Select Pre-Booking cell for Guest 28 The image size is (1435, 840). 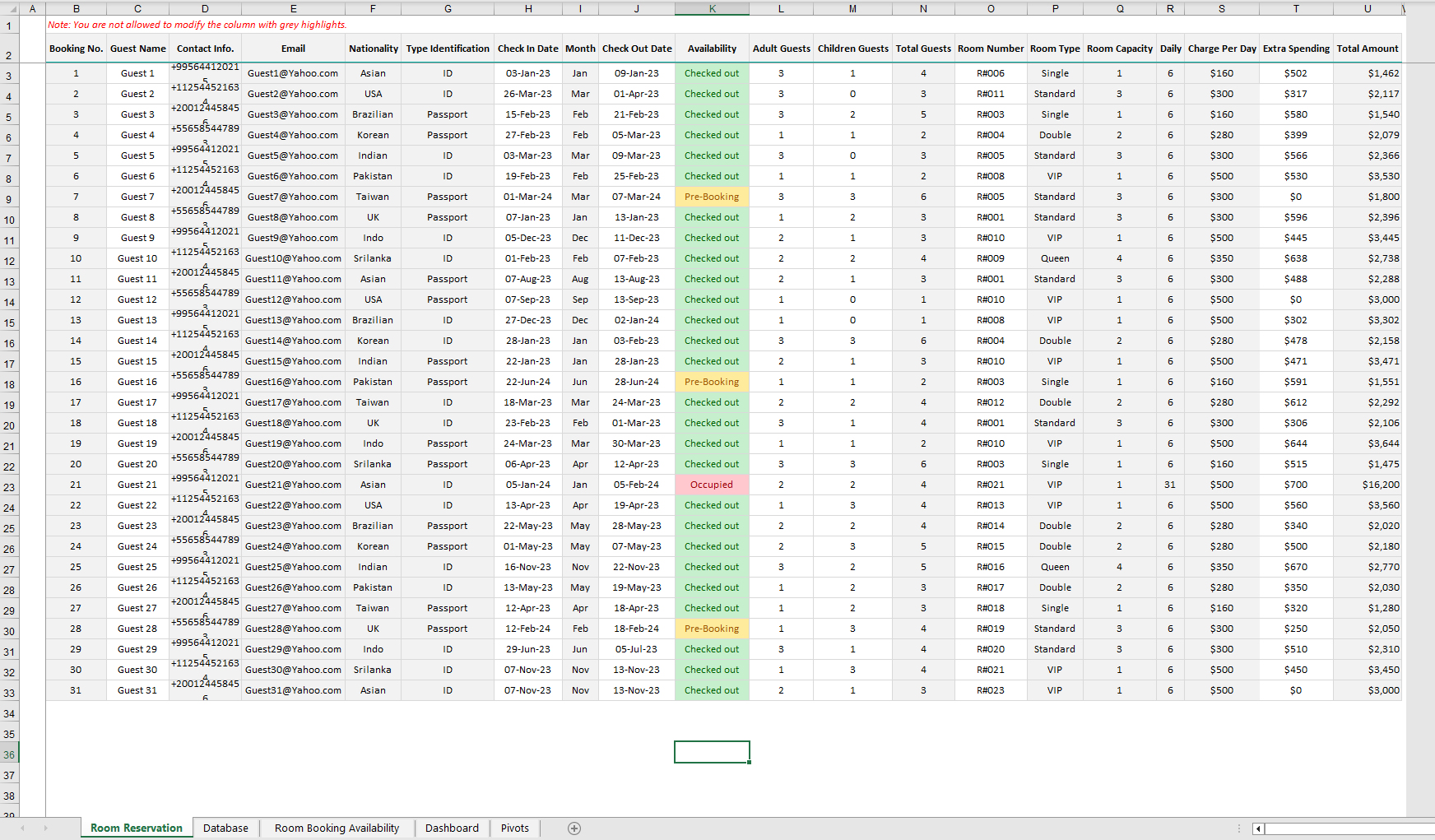click(x=712, y=629)
